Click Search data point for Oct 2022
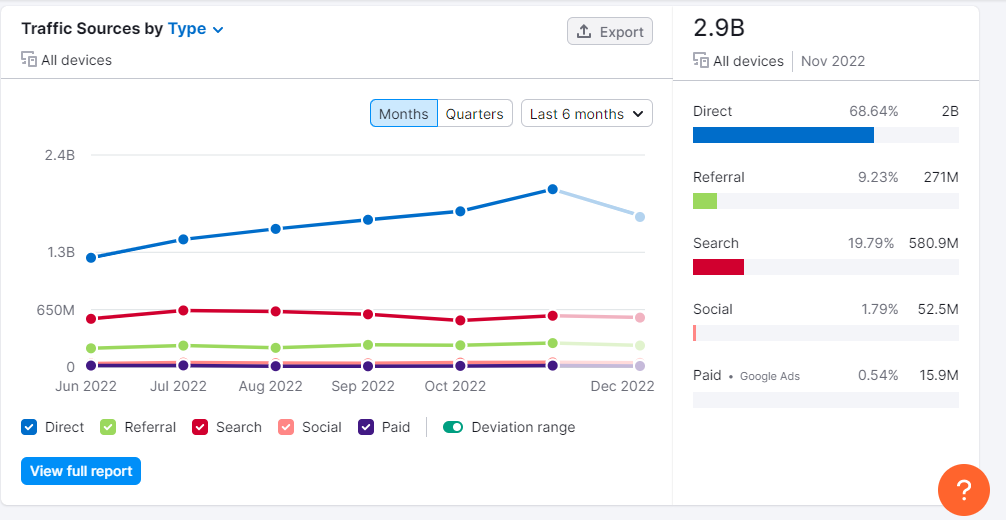This screenshot has height=520, width=1006. tap(460, 320)
